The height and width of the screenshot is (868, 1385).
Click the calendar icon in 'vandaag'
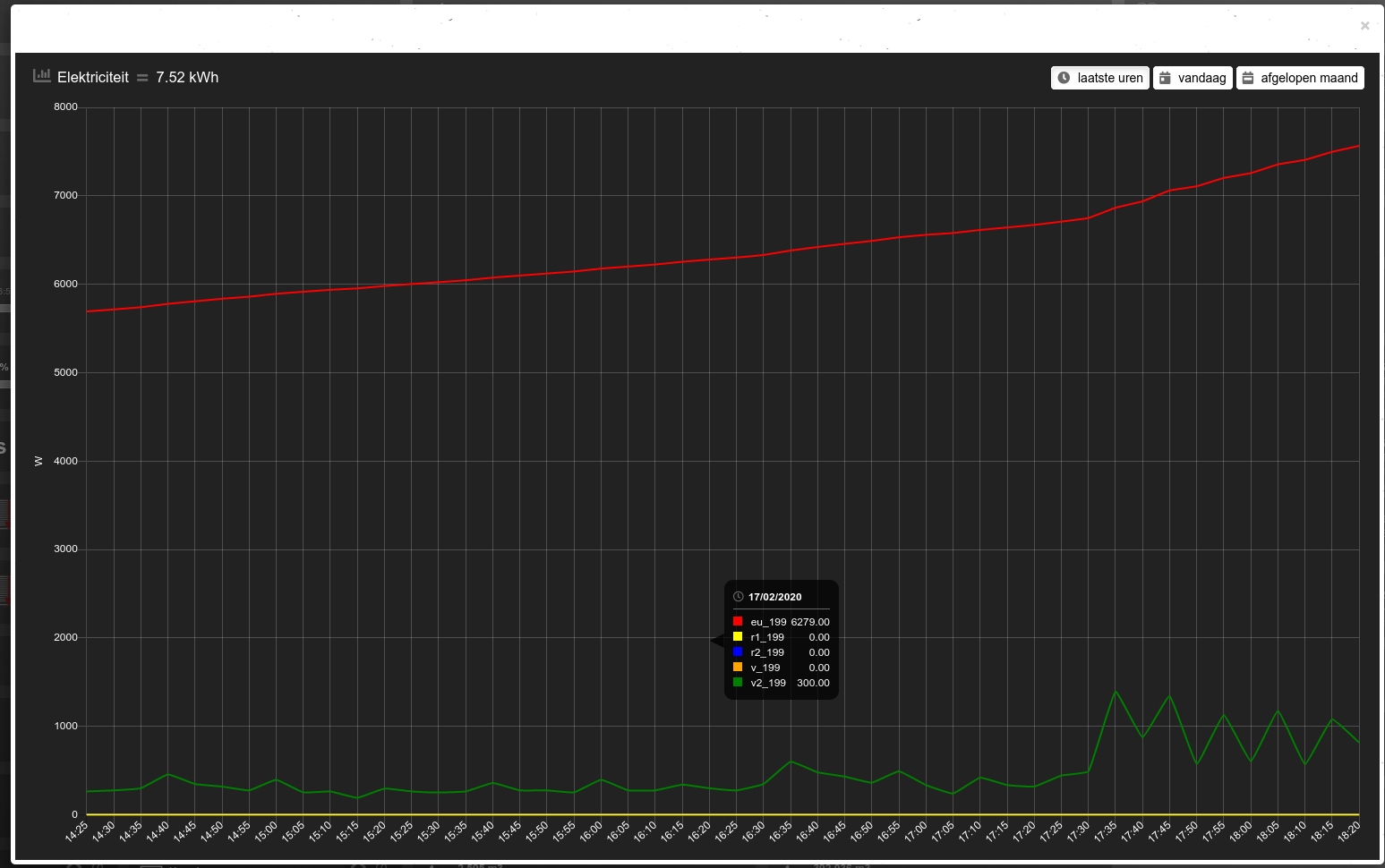1165,78
